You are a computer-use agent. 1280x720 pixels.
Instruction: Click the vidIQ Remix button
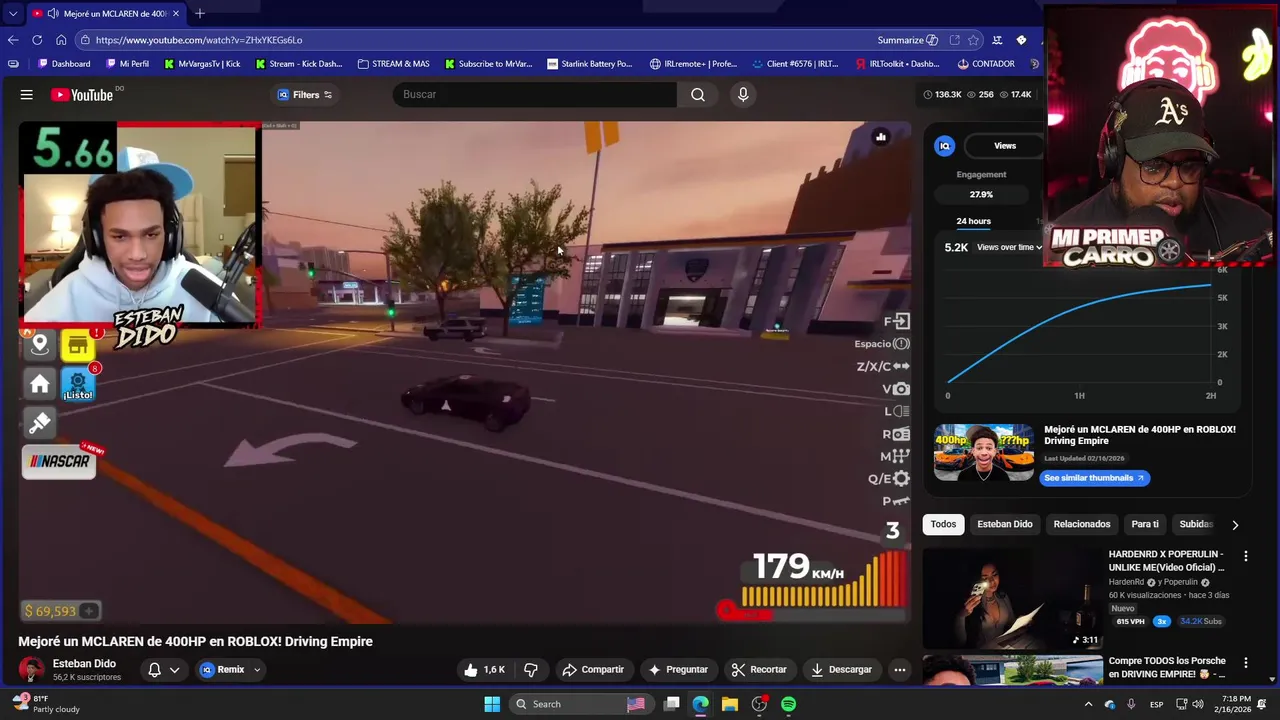point(223,670)
